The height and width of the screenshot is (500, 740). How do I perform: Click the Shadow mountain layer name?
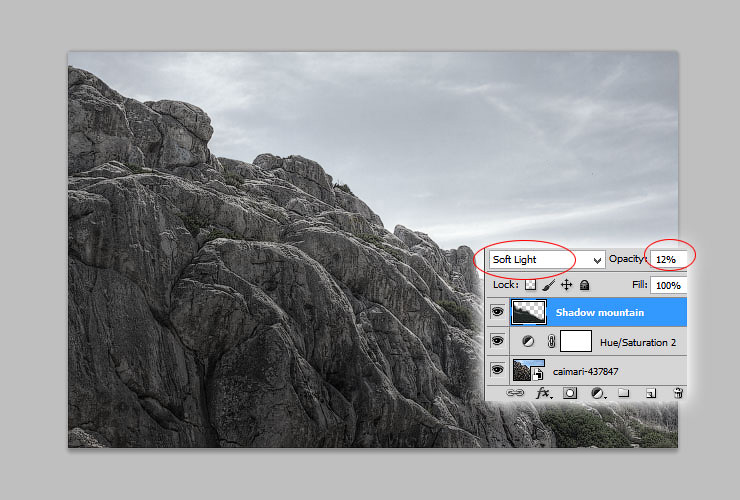(x=599, y=313)
